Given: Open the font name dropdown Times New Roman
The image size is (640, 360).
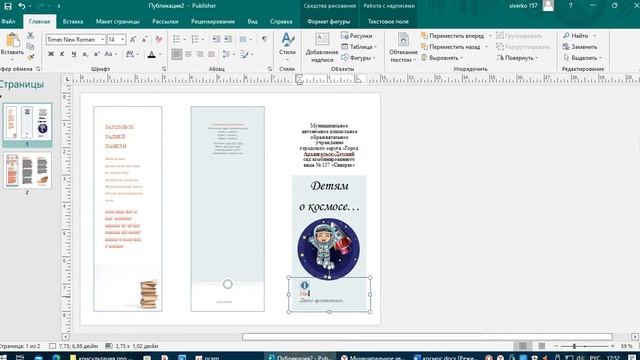Looking at the screenshot, I should click(x=102, y=40).
